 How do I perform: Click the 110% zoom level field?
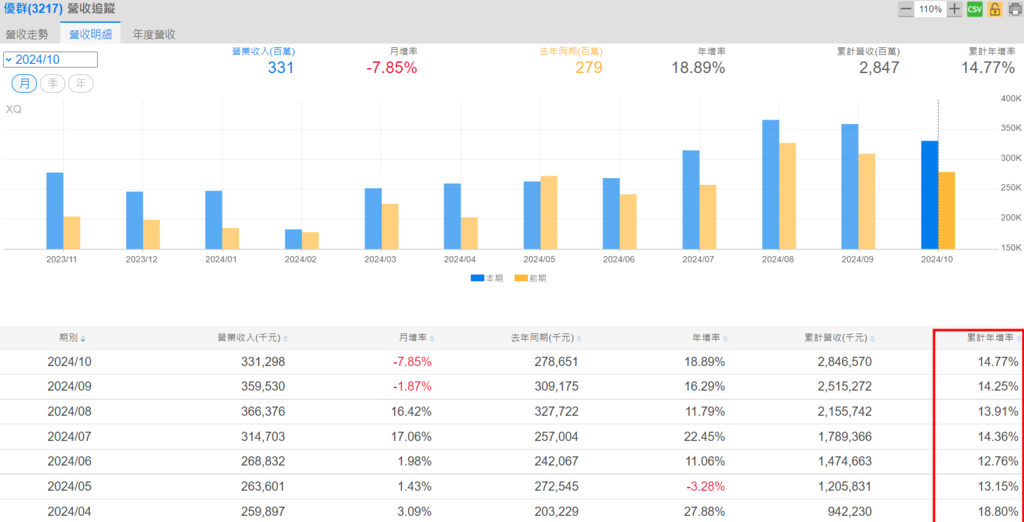(931, 9)
